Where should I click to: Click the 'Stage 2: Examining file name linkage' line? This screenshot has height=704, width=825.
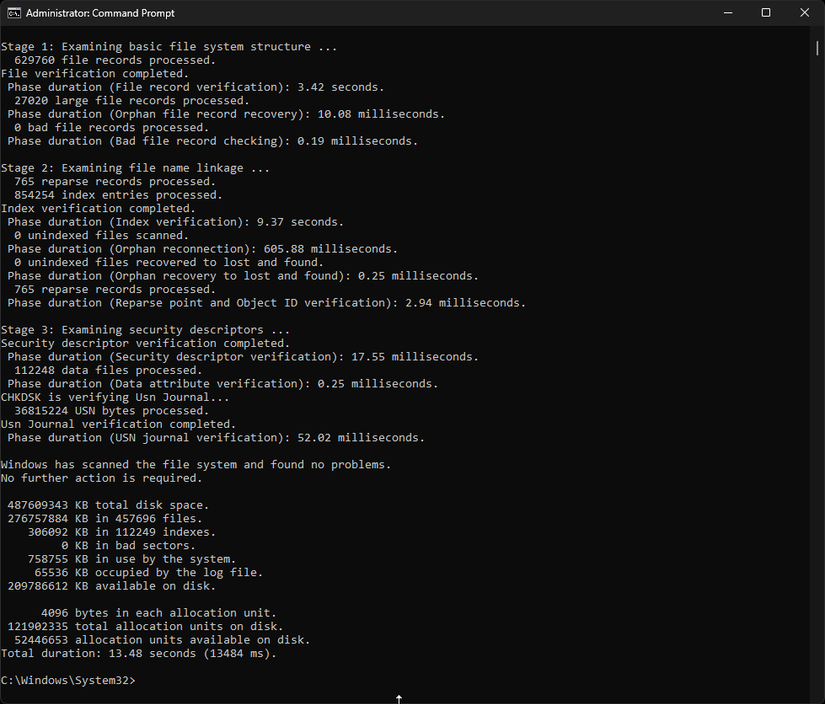pyautogui.click(x=135, y=168)
